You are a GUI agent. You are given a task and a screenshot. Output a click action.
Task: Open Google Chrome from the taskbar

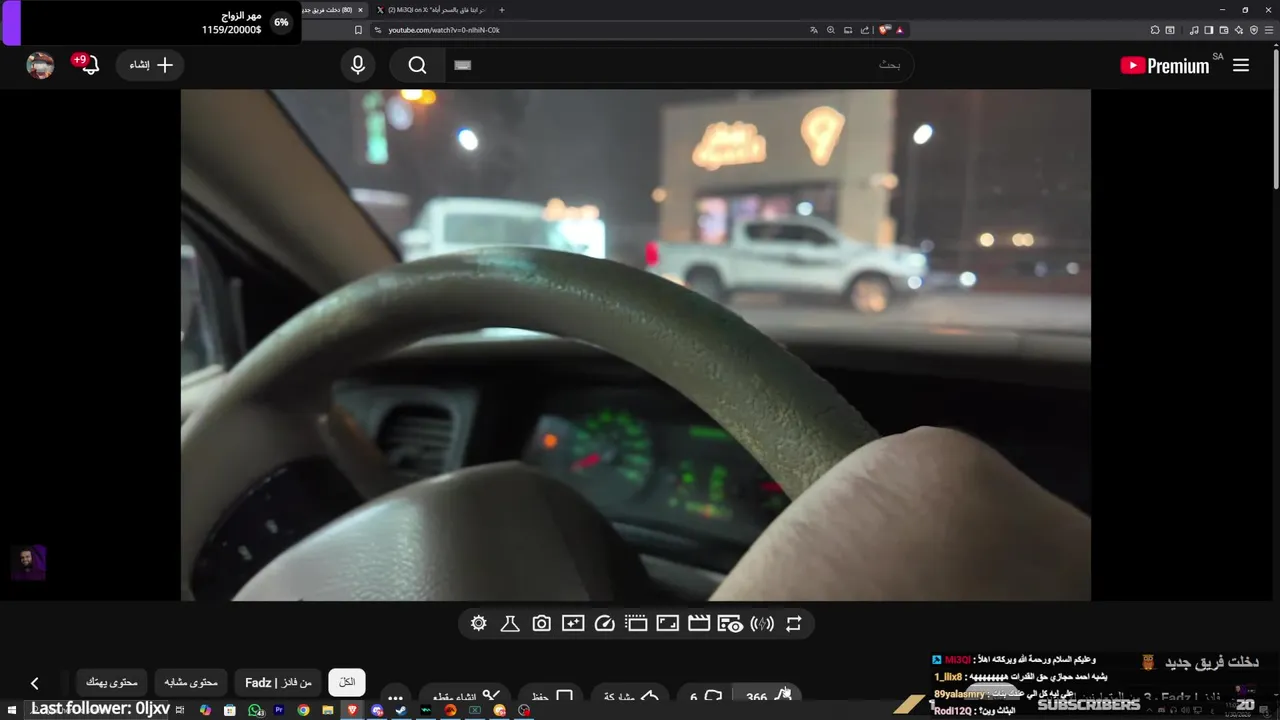[303, 710]
